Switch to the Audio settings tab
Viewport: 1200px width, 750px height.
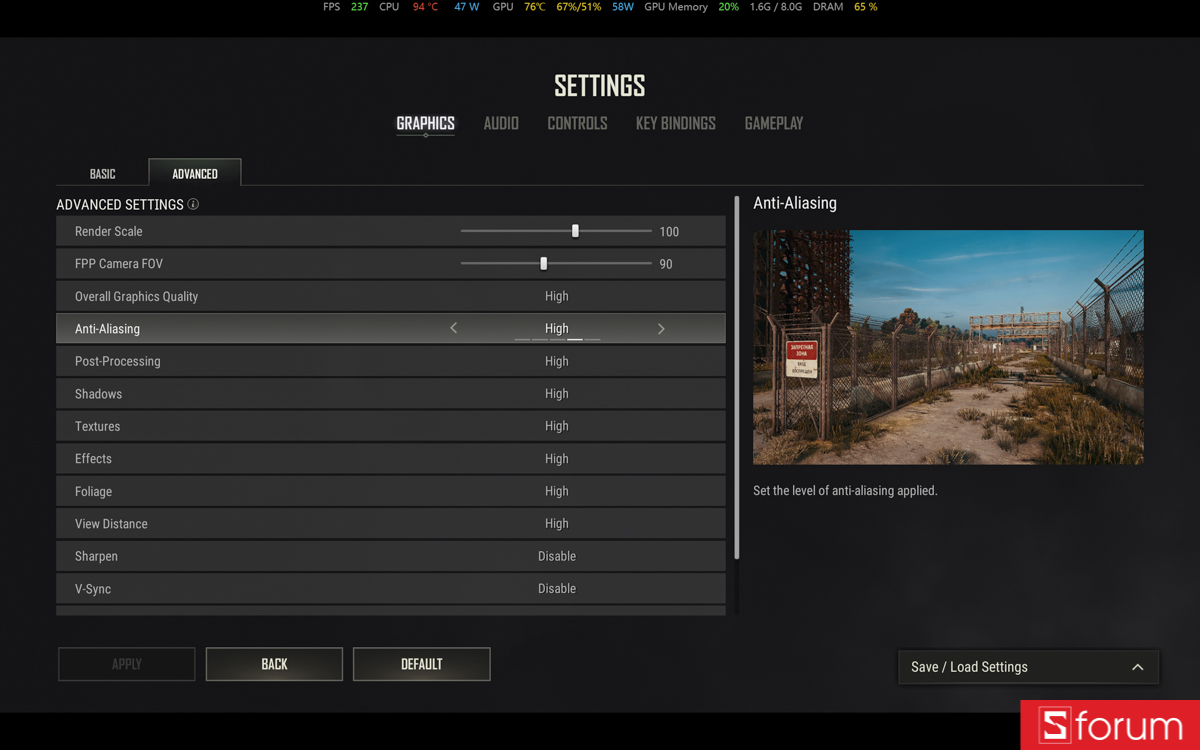point(501,124)
